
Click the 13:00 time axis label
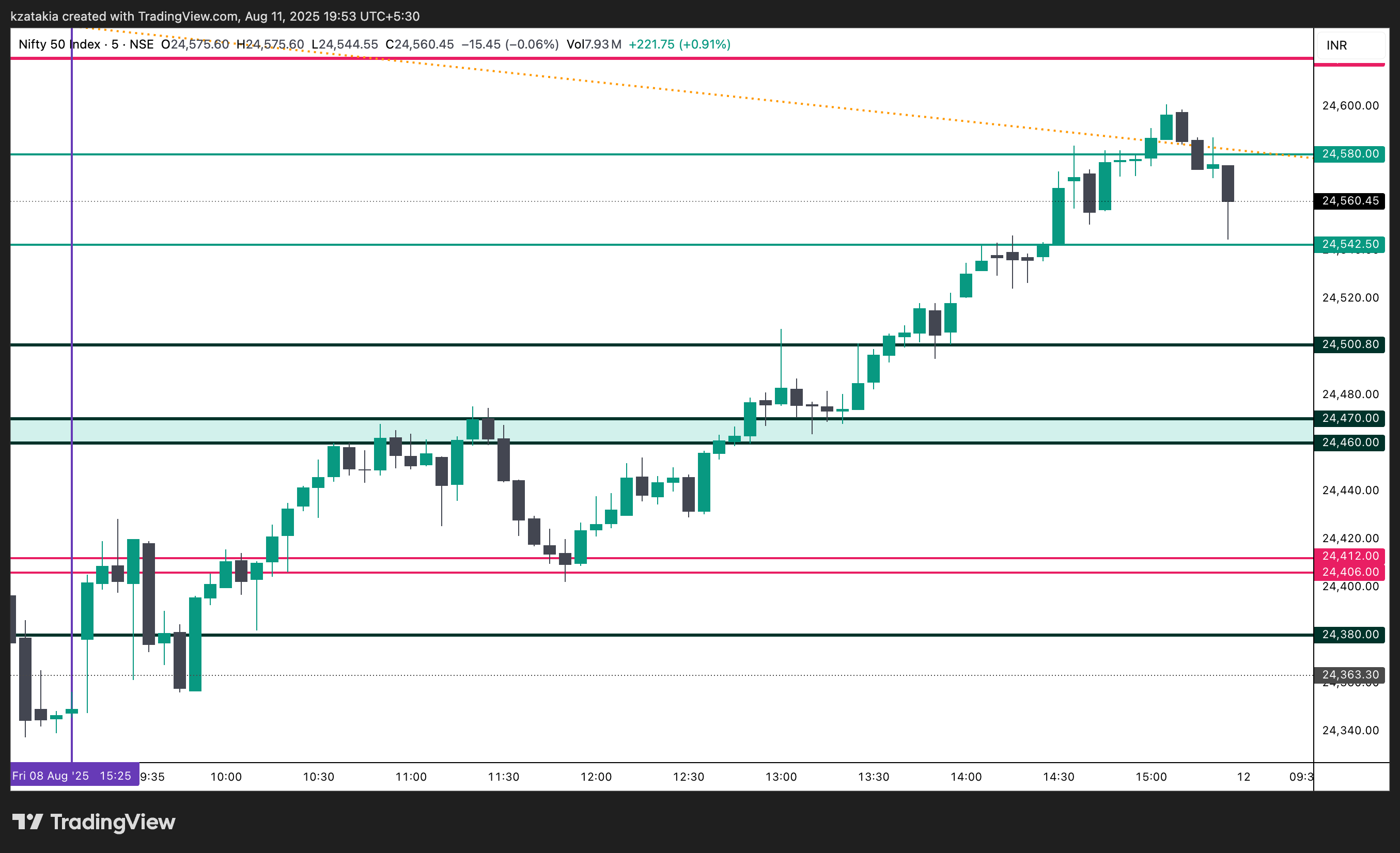point(781,777)
